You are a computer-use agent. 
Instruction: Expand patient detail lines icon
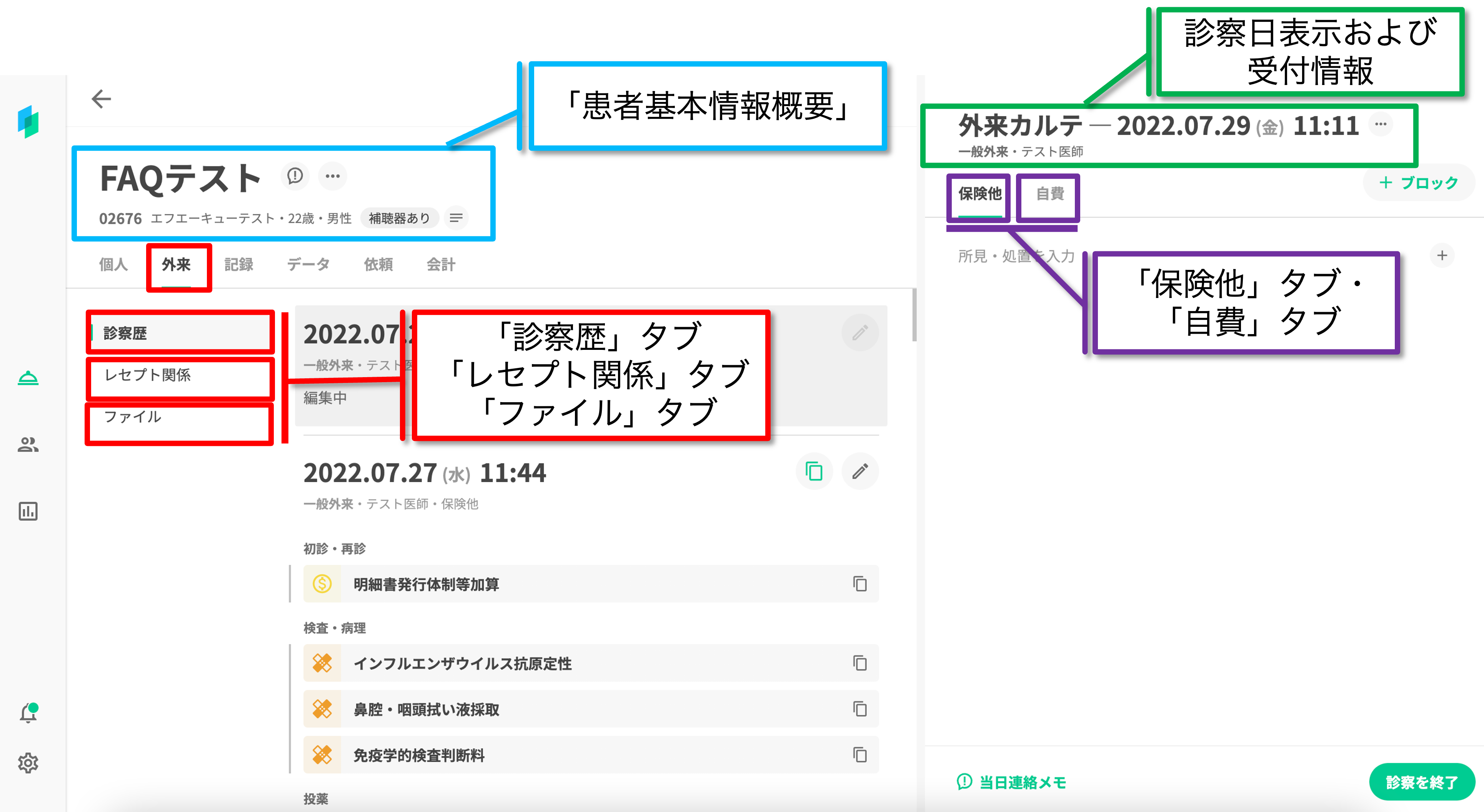(x=456, y=218)
